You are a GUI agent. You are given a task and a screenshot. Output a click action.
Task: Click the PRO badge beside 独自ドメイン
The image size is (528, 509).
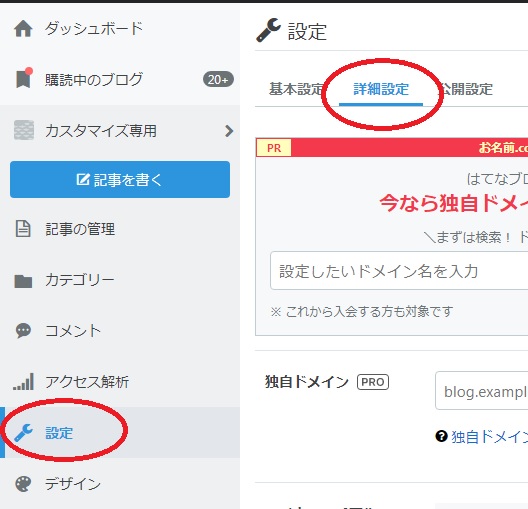373,382
